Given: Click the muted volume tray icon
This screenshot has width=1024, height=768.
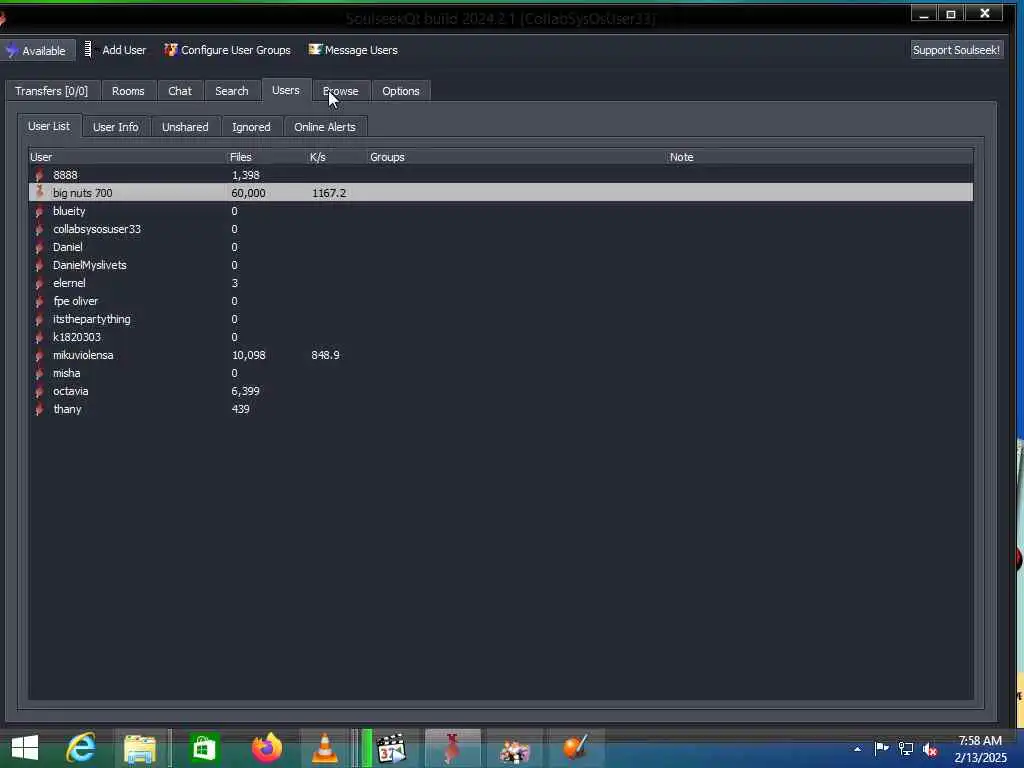Looking at the screenshot, I should [931, 750].
